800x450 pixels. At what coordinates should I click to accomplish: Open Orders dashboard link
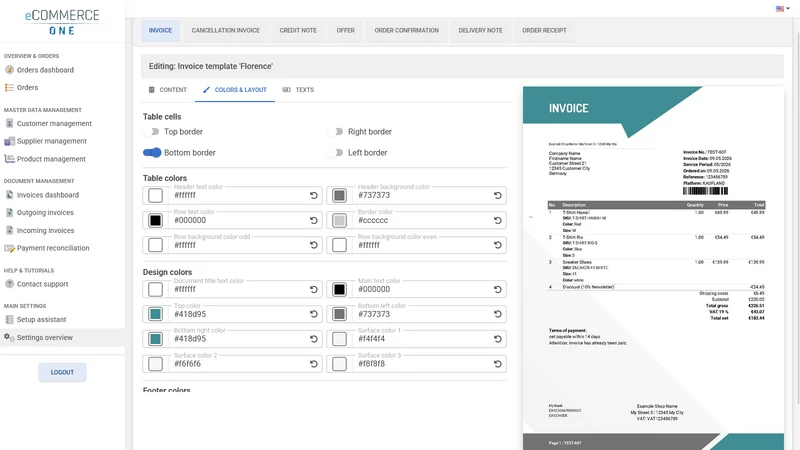45,70
